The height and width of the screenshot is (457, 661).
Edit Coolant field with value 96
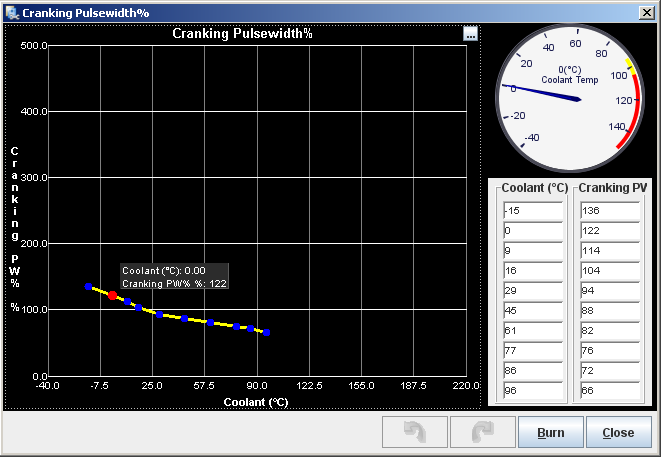point(533,391)
